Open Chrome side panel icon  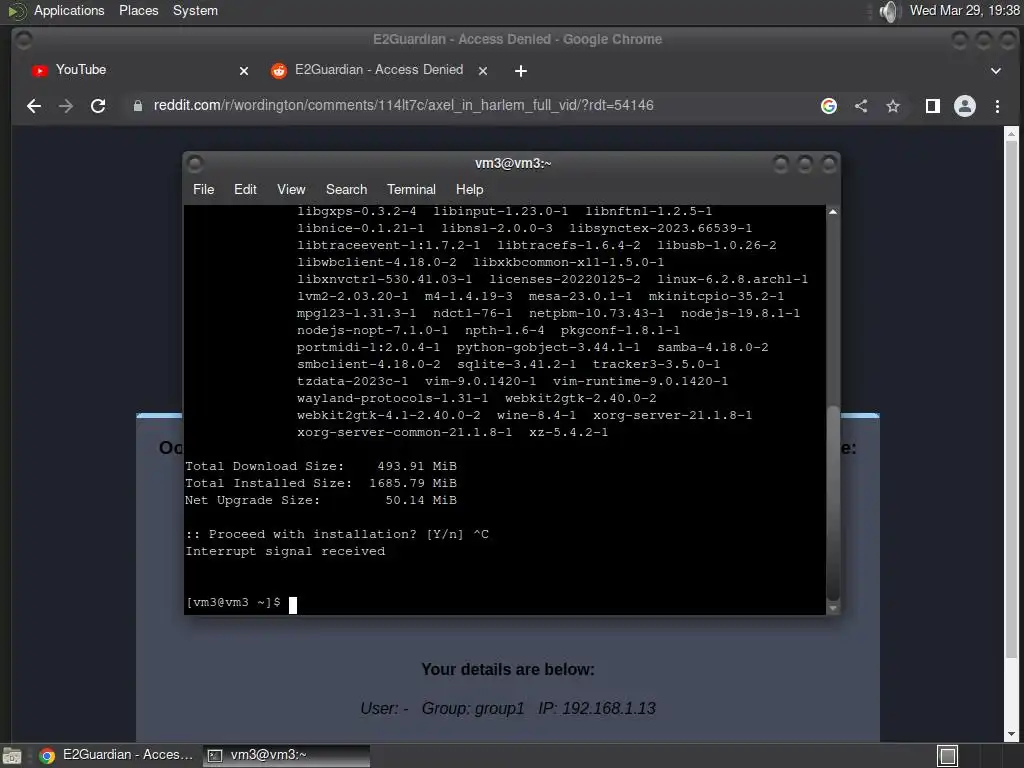click(x=933, y=106)
